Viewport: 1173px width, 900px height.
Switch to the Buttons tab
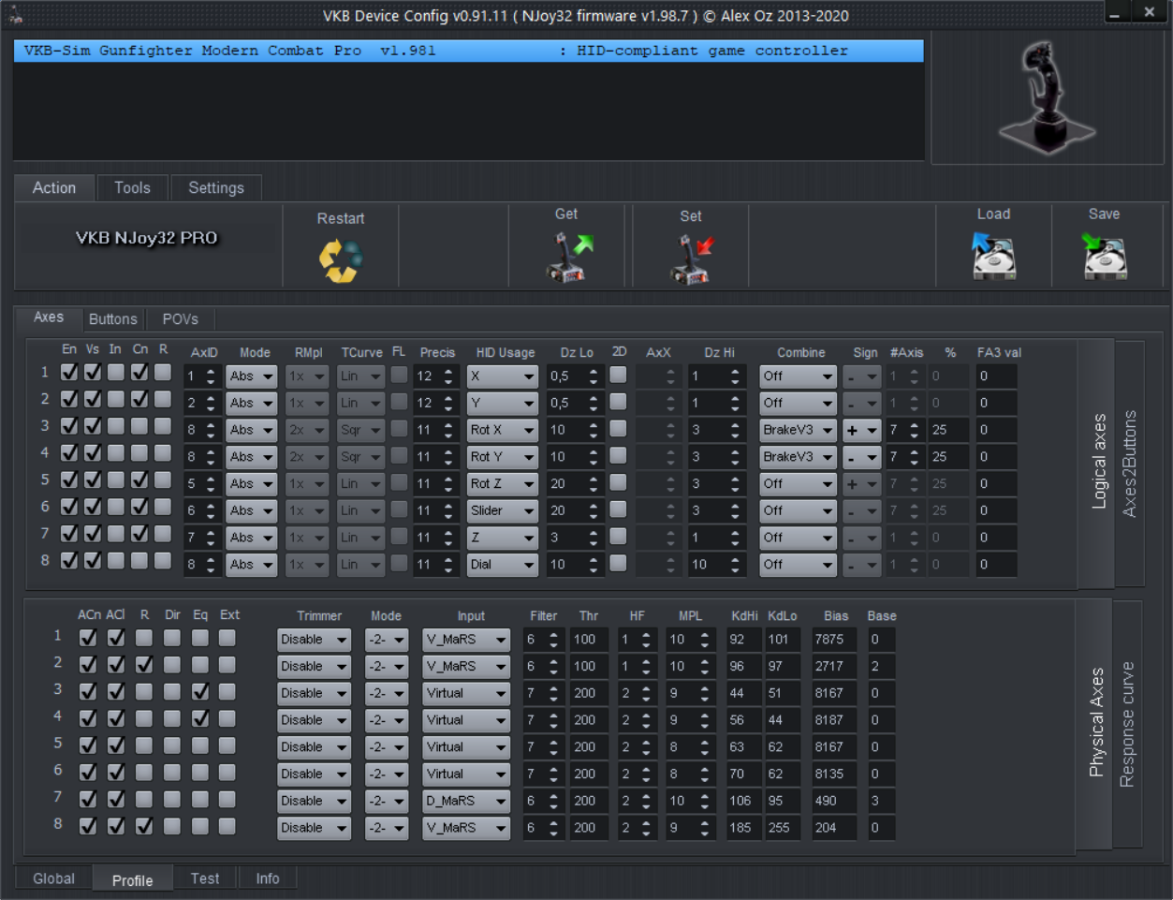(113, 319)
